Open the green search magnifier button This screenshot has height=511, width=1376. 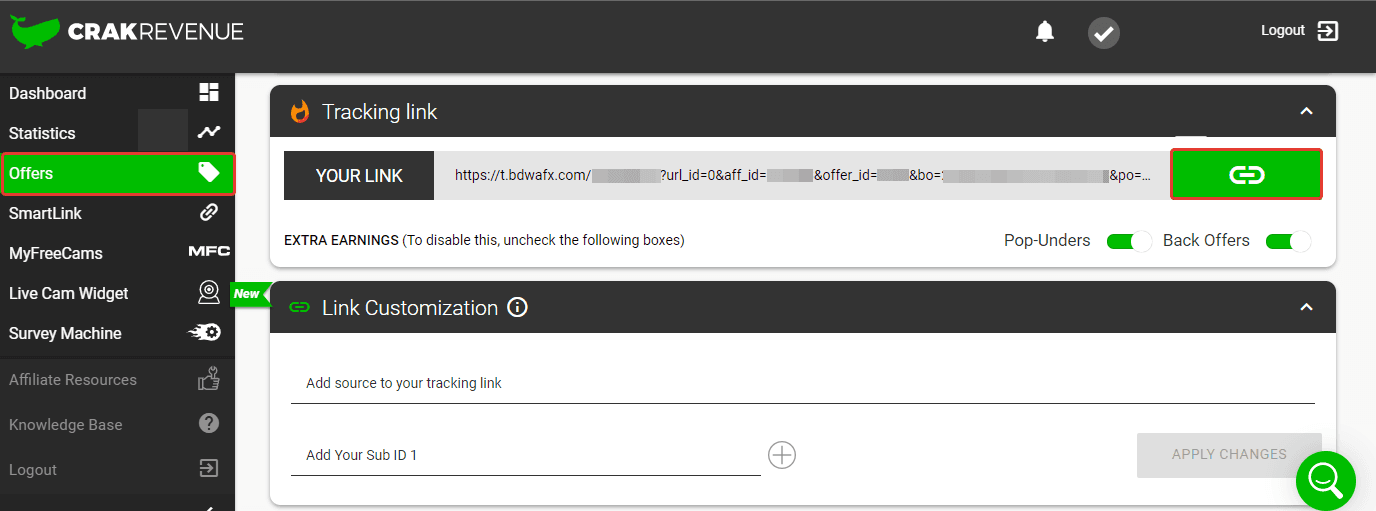[1326, 481]
